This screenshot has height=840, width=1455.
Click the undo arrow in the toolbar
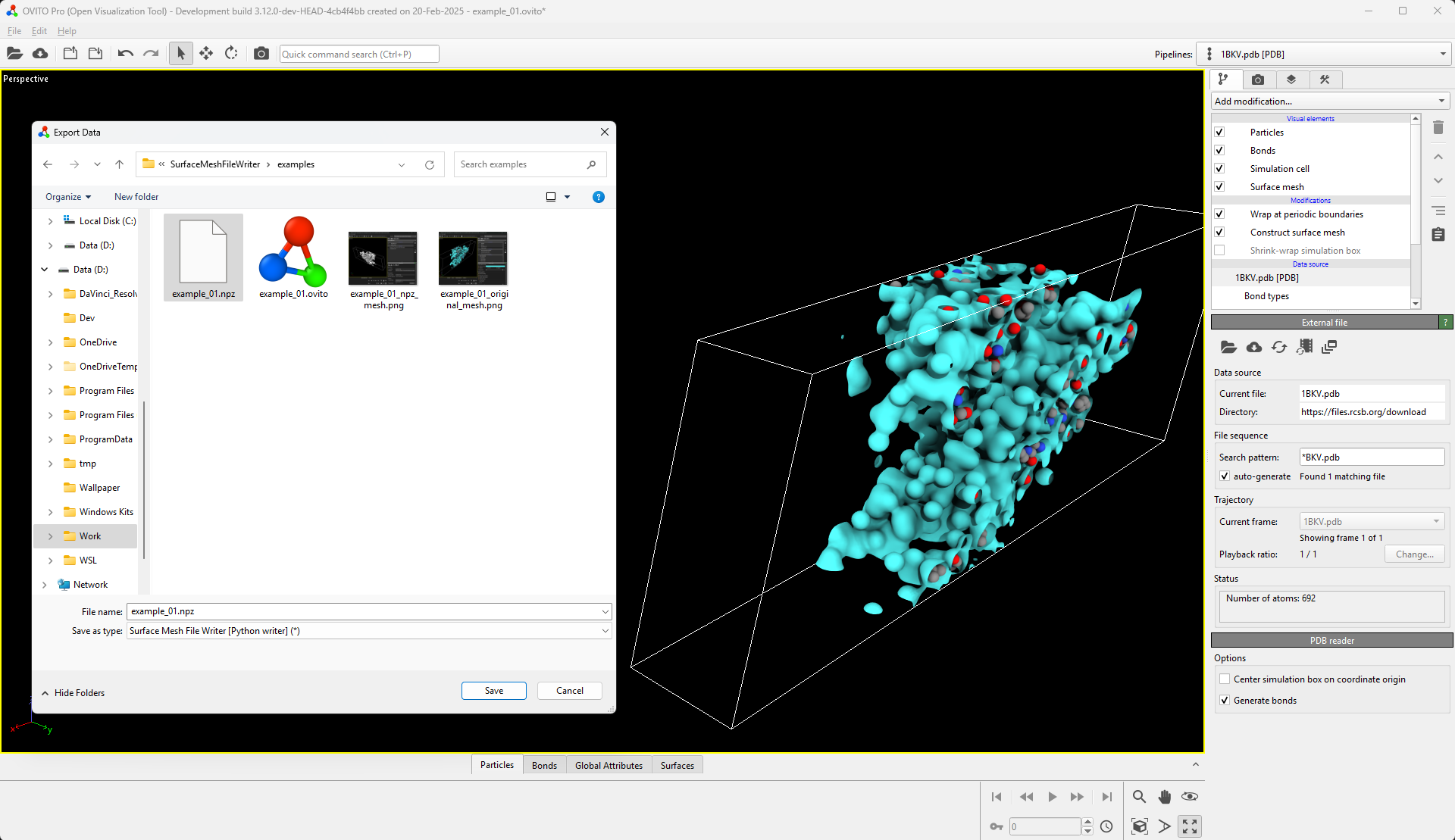pos(126,54)
